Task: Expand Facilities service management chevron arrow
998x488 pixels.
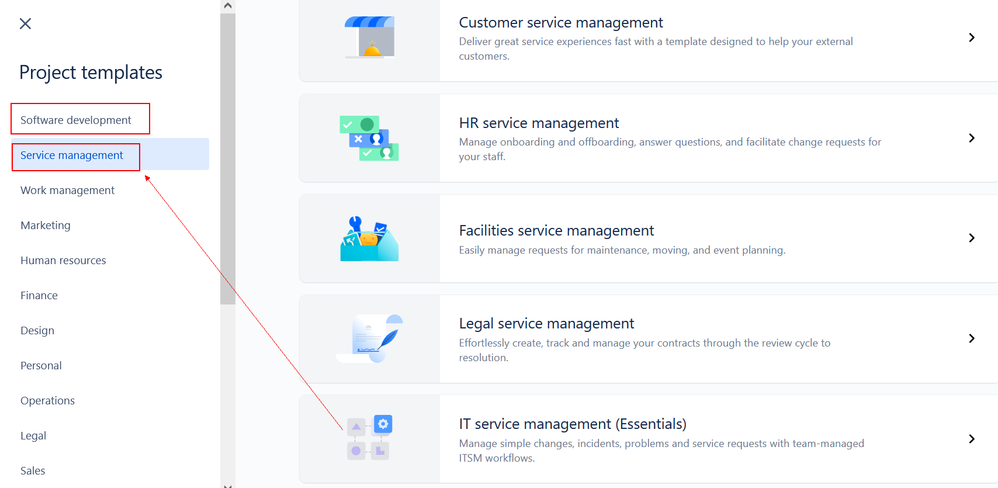Action: [972, 238]
